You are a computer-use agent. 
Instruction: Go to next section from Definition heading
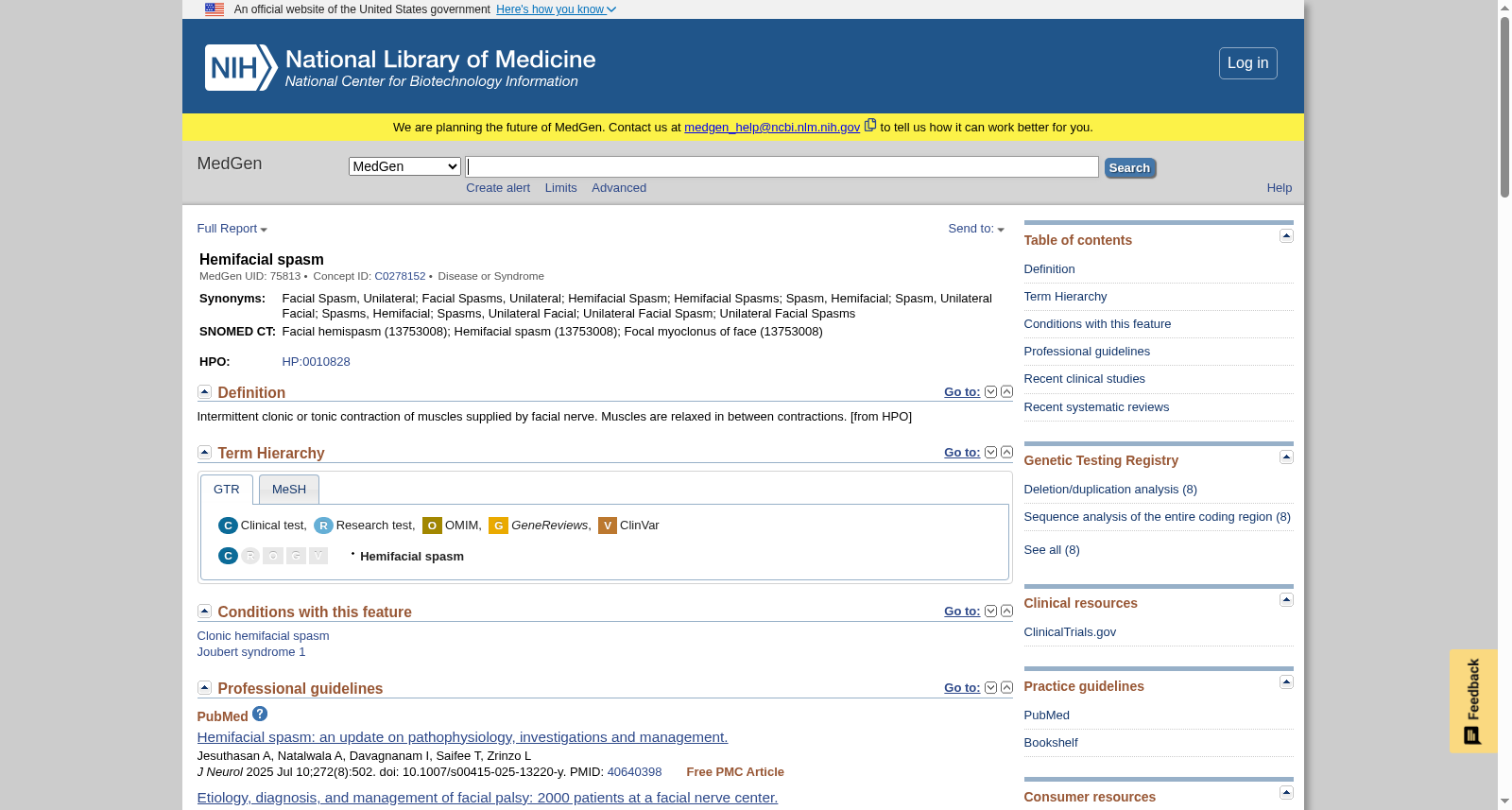990,391
